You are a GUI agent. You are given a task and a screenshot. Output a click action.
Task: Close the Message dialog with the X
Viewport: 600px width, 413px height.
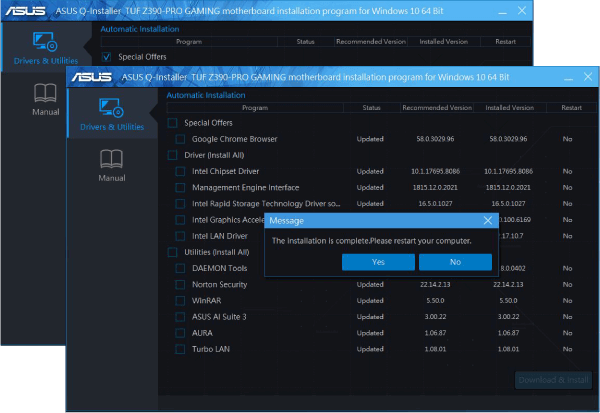point(487,220)
